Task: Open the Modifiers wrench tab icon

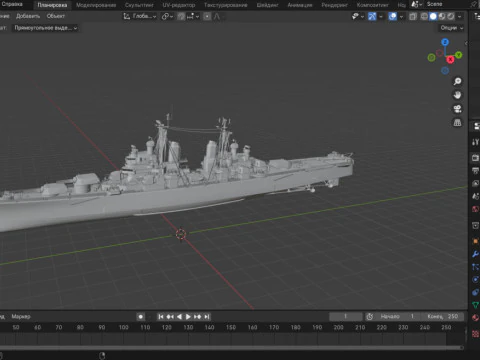Action: (x=476, y=254)
